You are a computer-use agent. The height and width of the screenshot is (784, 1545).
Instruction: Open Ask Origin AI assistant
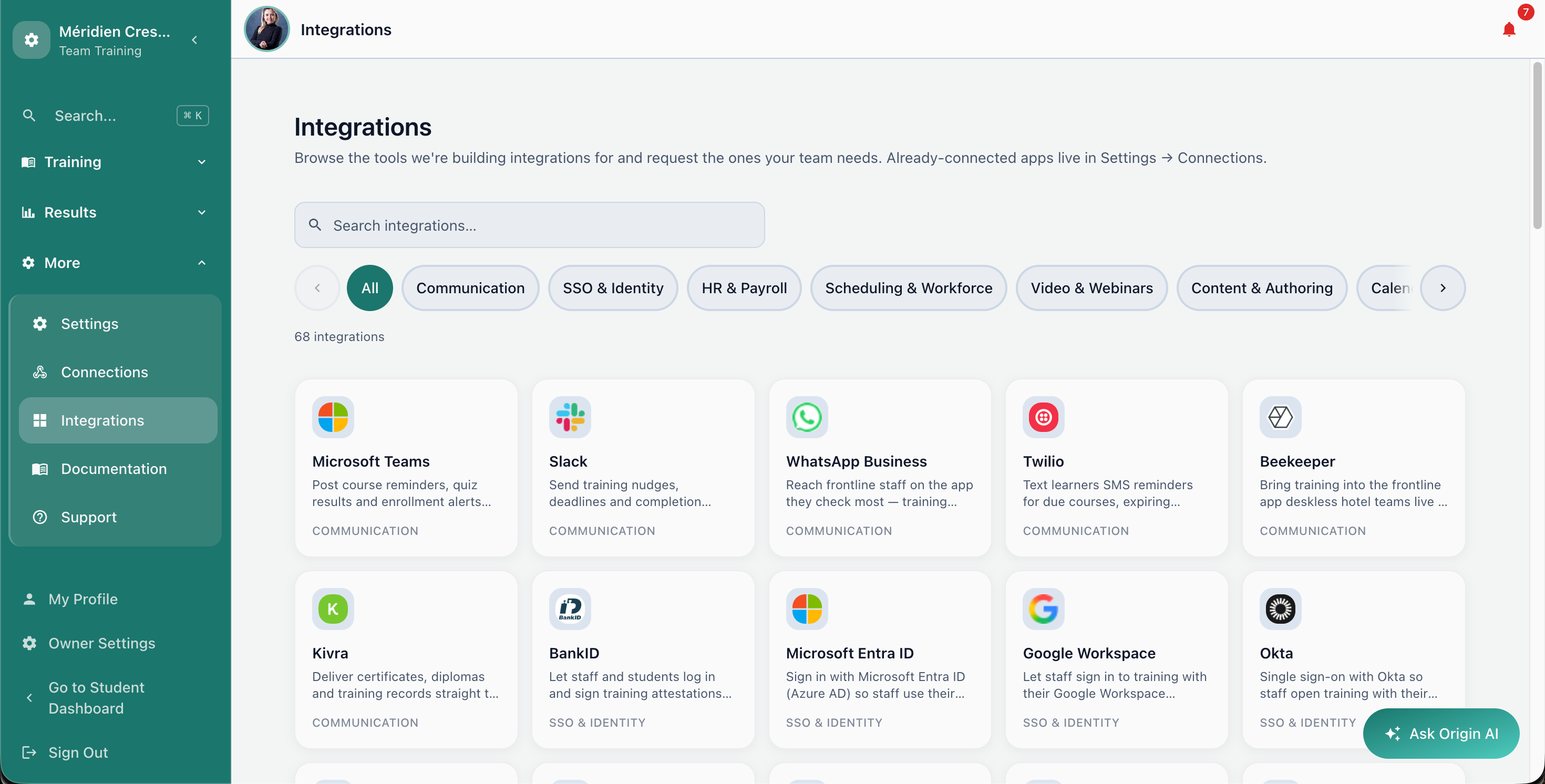coord(1441,734)
